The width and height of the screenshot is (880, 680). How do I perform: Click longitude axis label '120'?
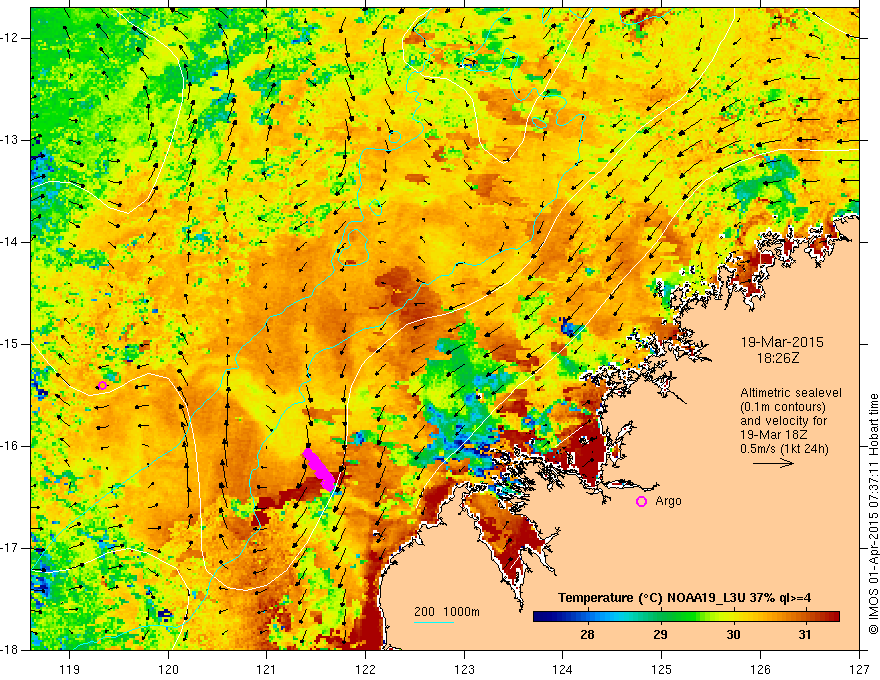pos(168,669)
